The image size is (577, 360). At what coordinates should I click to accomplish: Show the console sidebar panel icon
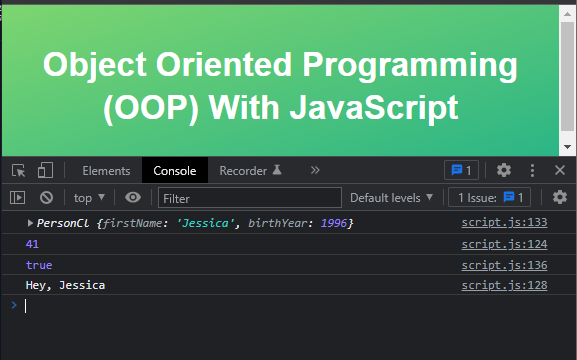click(17, 198)
